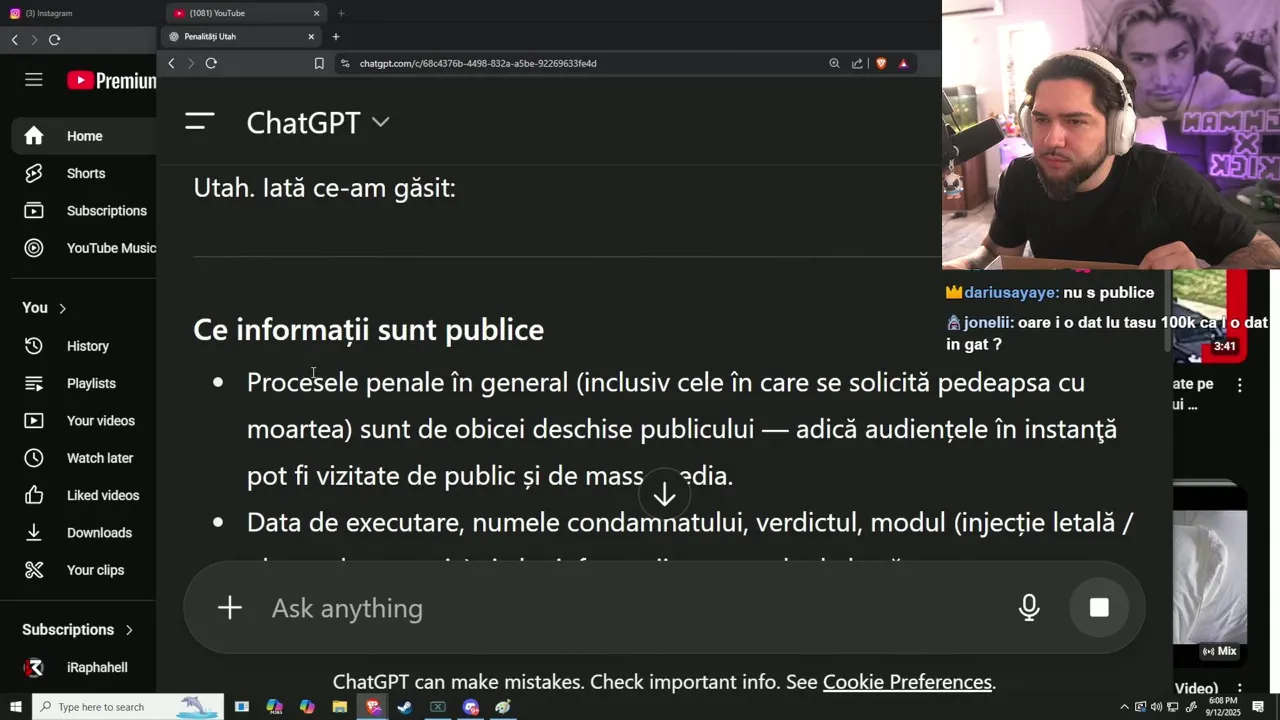Open Playlists in the YouTube sidebar
This screenshot has height=720, width=1280.
tap(84, 383)
